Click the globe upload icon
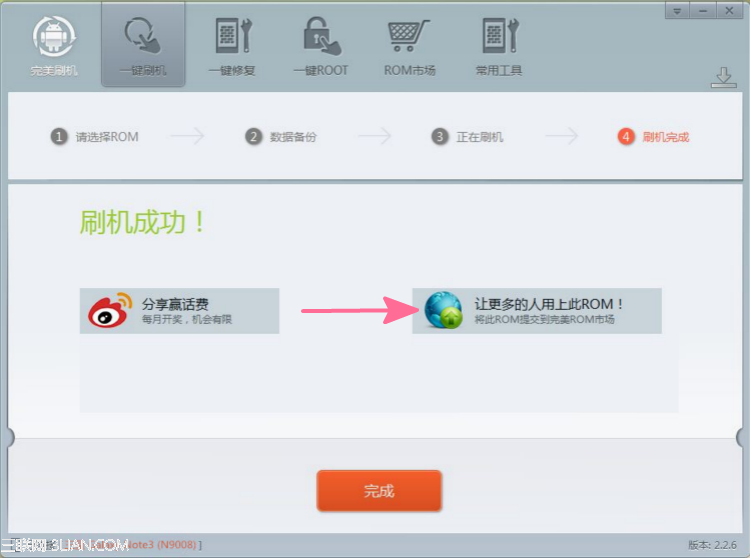The height and width of the screenshot is (558, 750). pyautogui.click(x=443, y=311)
